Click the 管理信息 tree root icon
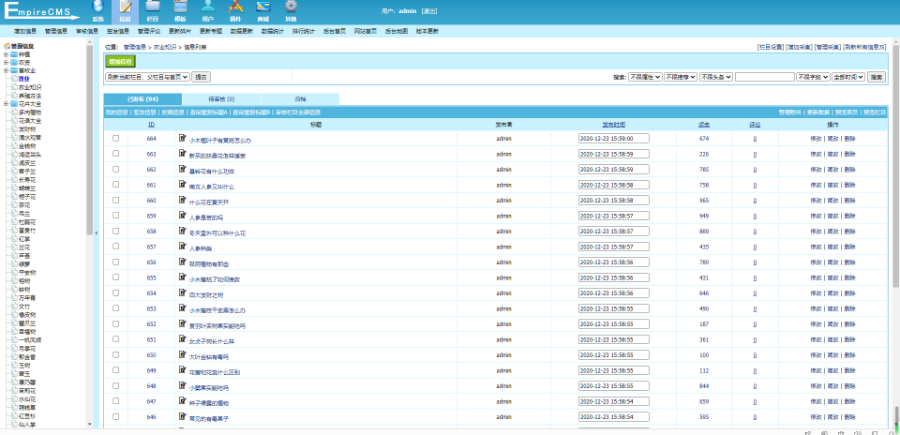The image size is (900, 435). [7, 46]
